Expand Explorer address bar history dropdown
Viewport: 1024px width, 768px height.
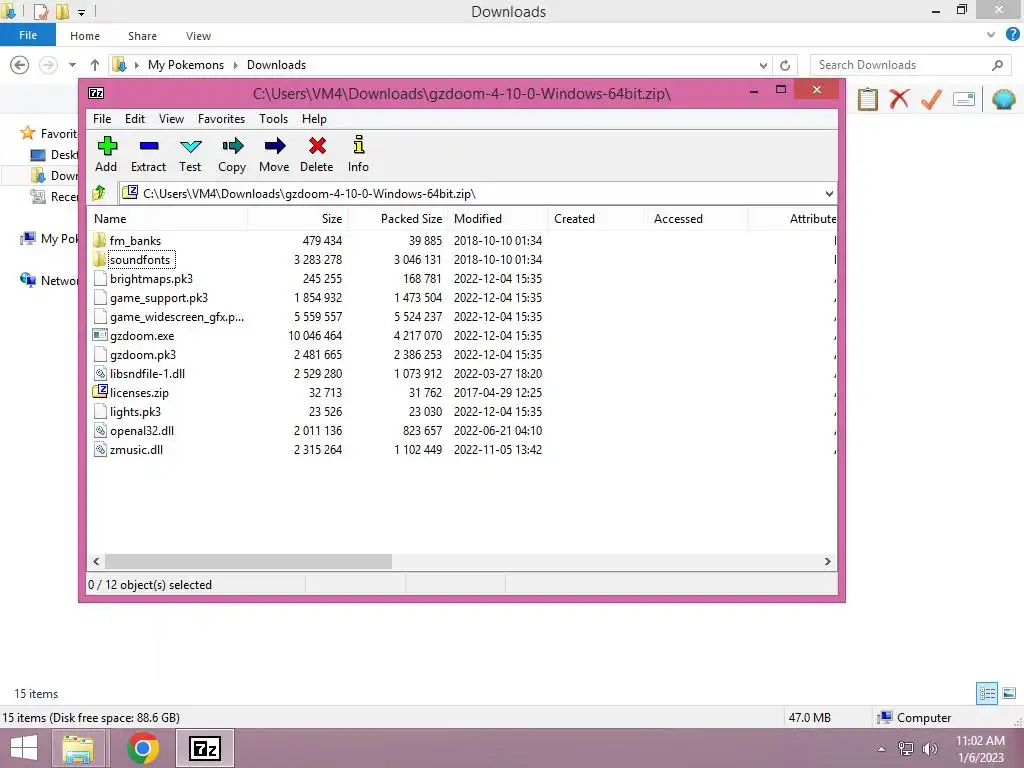(x=763, y=65)
